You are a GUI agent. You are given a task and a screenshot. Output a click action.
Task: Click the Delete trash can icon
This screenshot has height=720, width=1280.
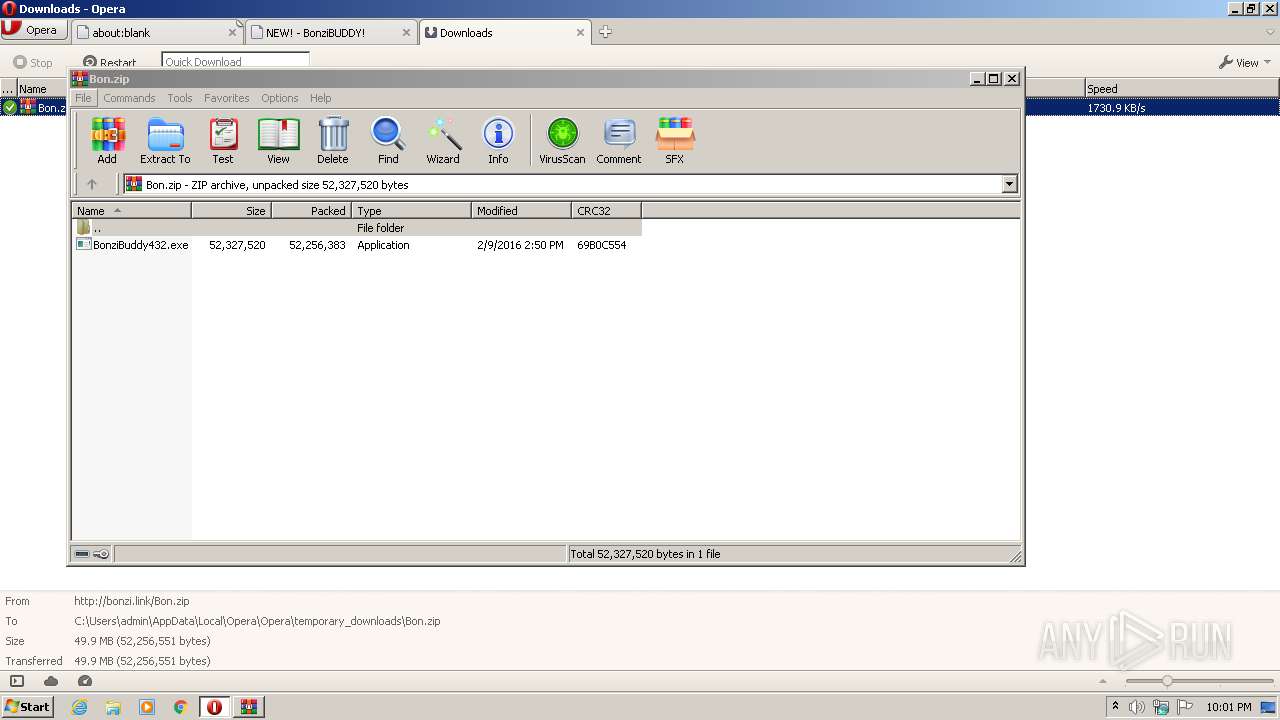[x=333, y=140]
